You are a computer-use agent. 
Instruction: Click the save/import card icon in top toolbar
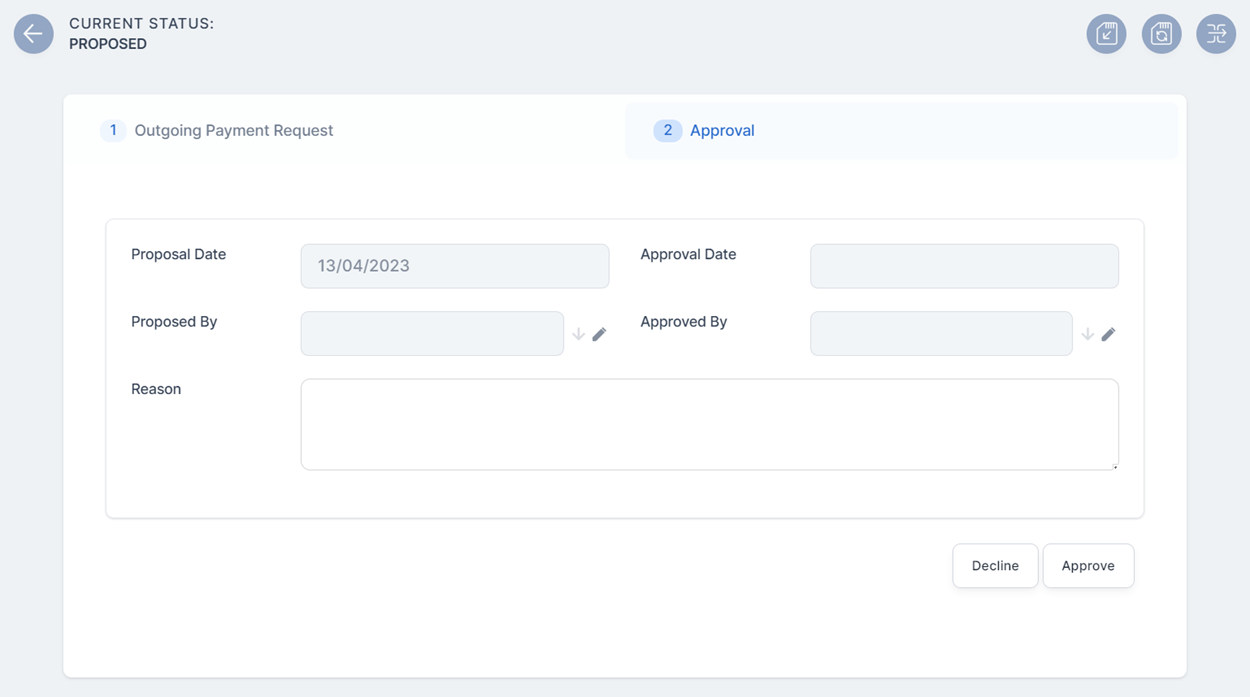click(x=1106, y=33)
